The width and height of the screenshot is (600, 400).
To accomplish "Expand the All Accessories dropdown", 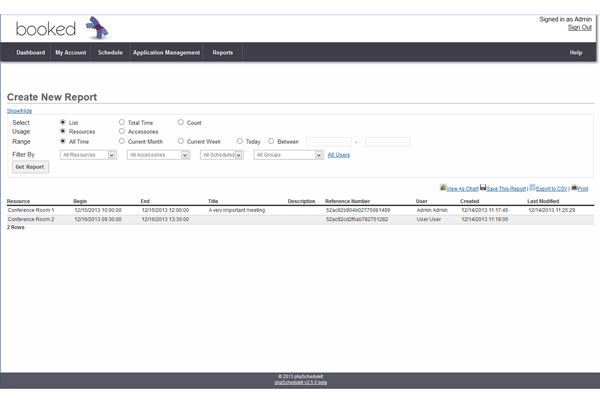I will pyautogui.click(x=158, y=155).
